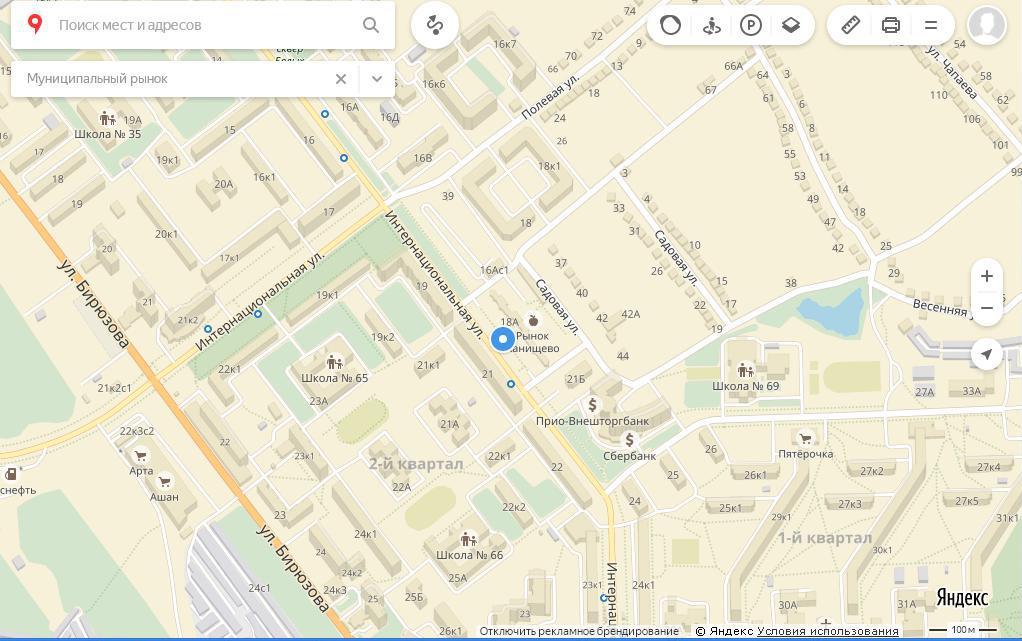
Task: Select the ruler measurement tool
Action: point(851,25)
